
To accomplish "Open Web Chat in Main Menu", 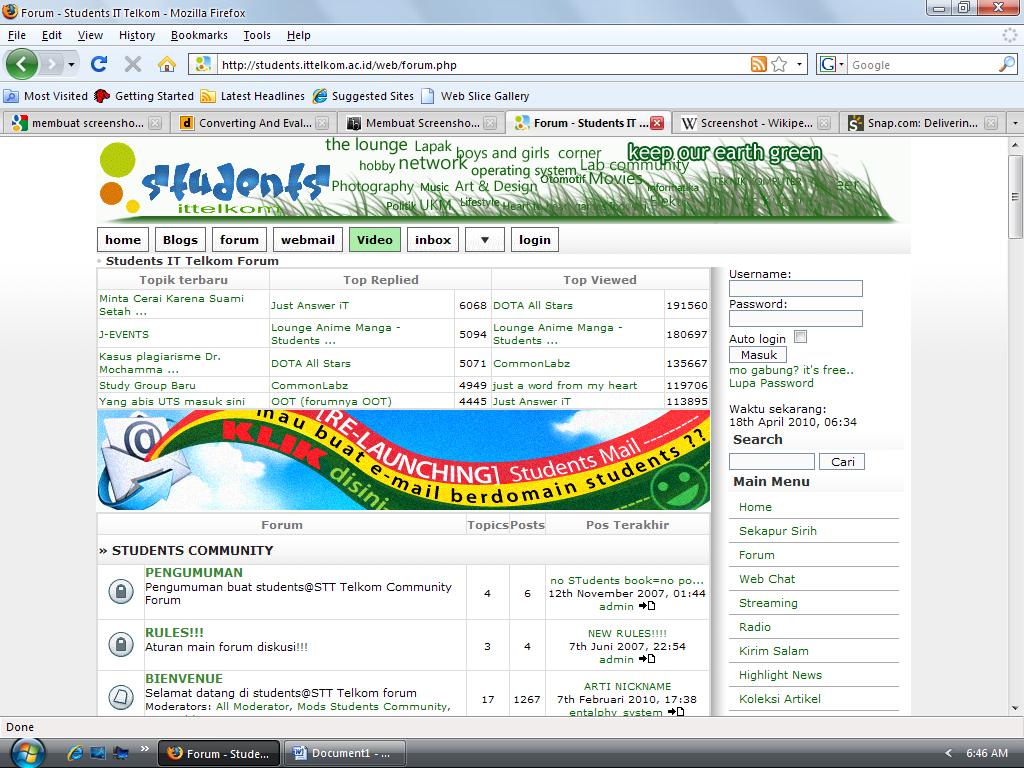I will (767, 579).
